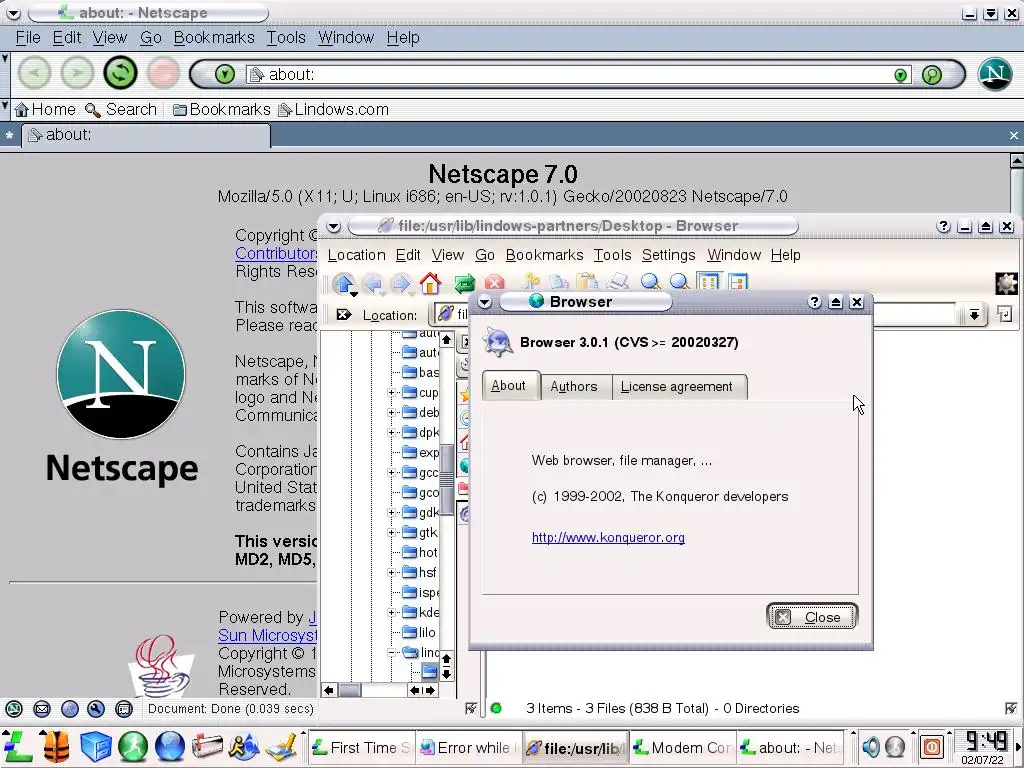Close the About dialog with Close button
The image size is (1024, 768).
click(812, 617)
